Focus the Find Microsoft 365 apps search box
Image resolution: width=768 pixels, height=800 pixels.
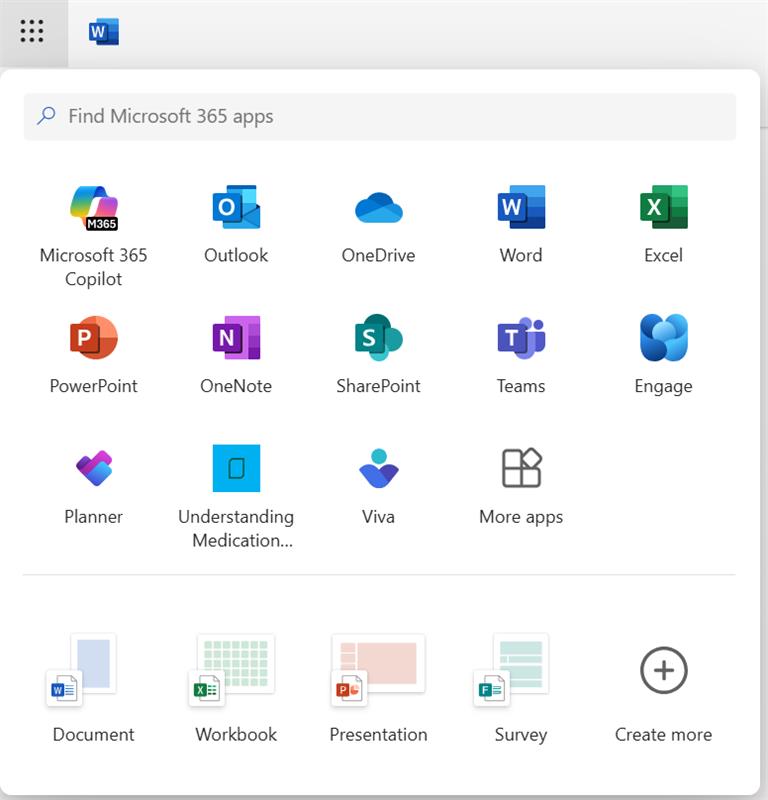point(380,116)
